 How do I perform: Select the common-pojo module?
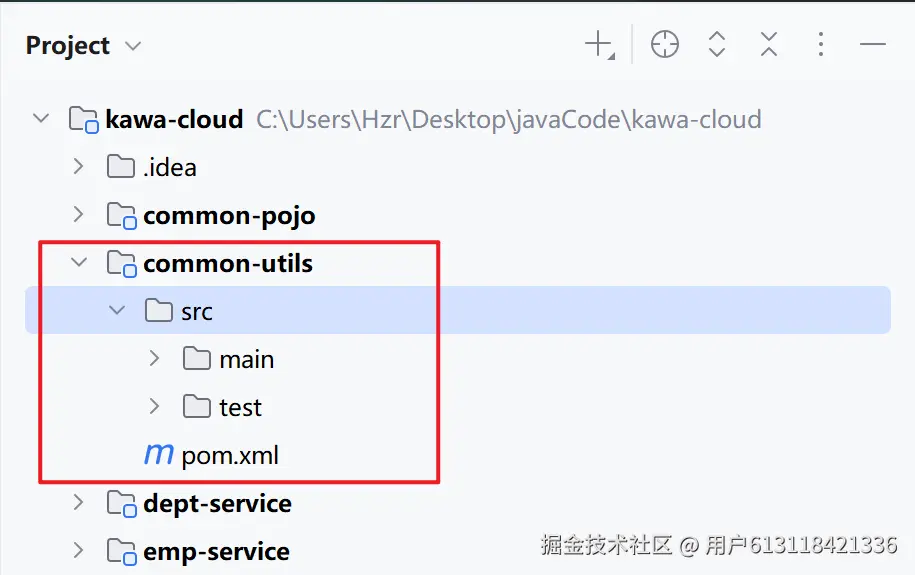pyautogui.click(x=228, y=215)
